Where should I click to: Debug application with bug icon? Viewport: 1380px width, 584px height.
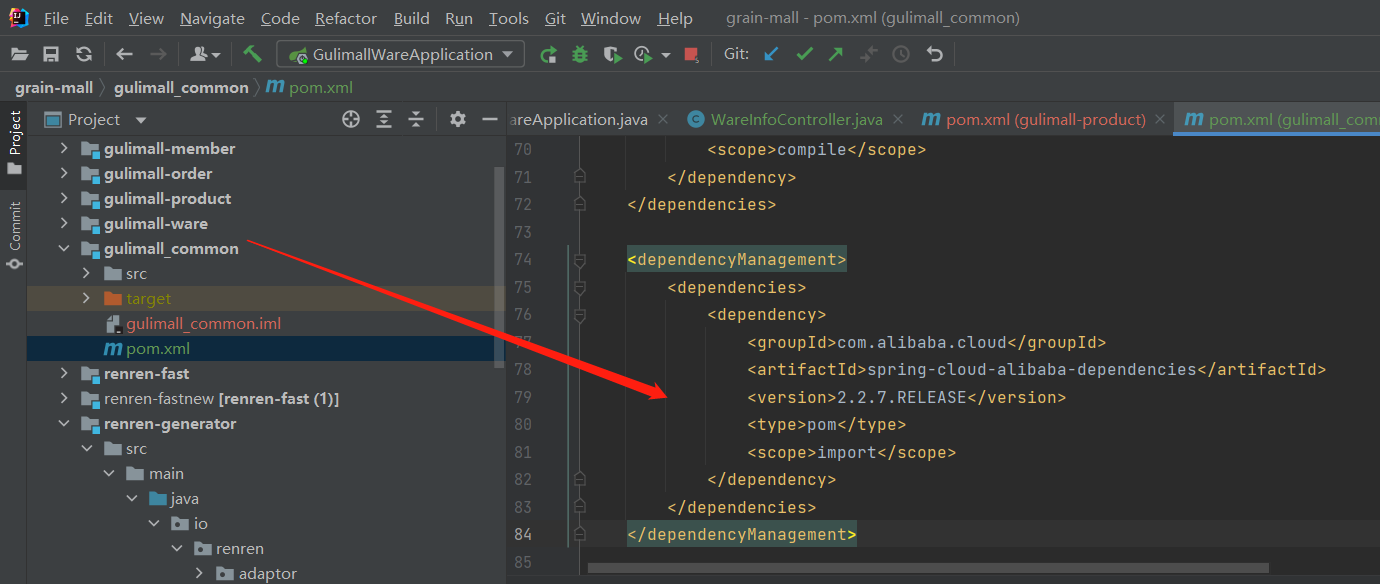[580, 55]
